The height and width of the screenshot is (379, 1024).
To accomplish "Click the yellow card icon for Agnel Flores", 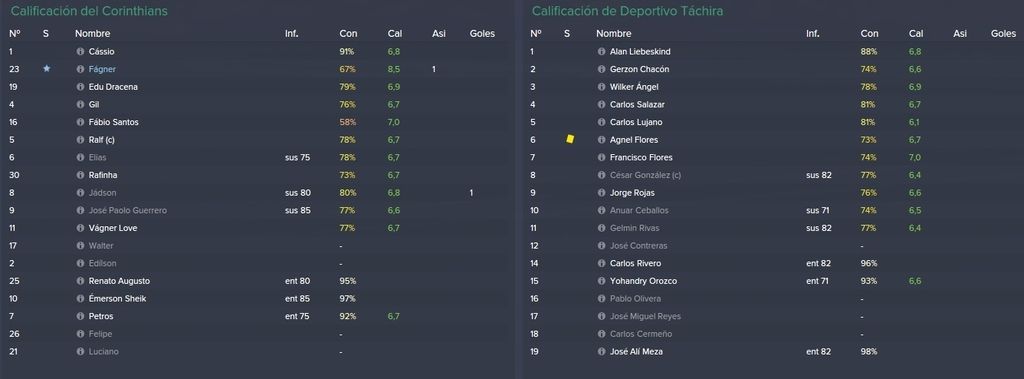I will pyautogui.click(x=570, y=139).
